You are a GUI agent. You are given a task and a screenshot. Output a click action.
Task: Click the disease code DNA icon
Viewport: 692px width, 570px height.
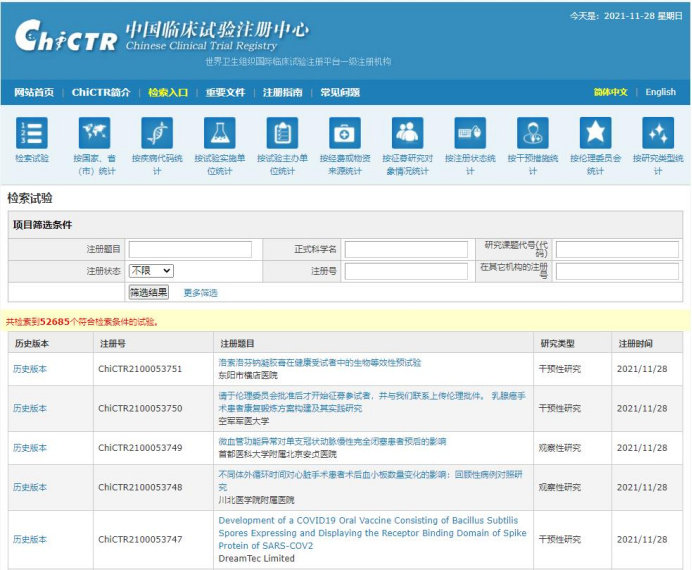(x=157, y=133)
